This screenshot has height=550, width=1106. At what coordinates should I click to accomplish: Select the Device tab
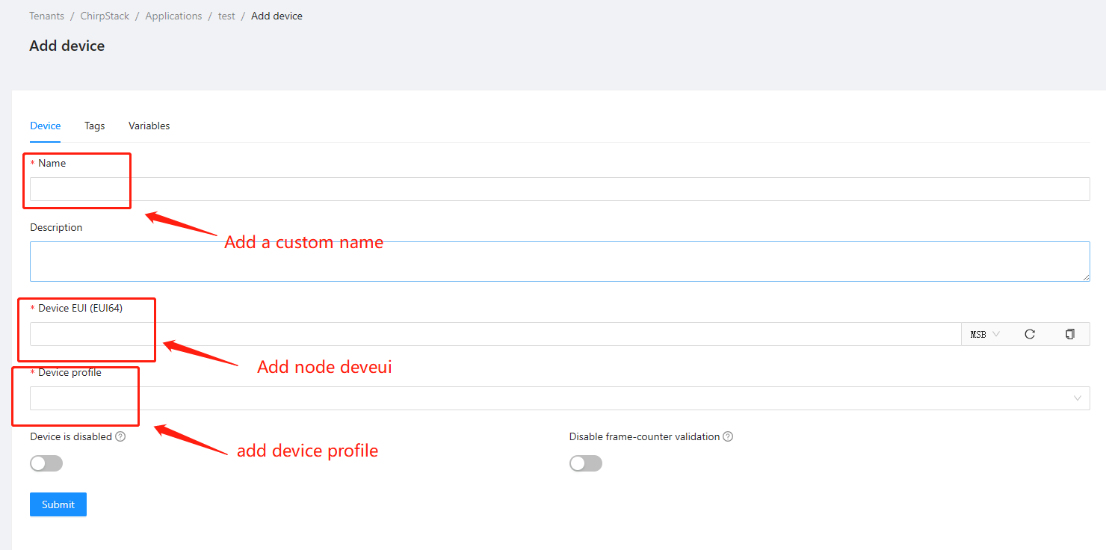[45, 126]
